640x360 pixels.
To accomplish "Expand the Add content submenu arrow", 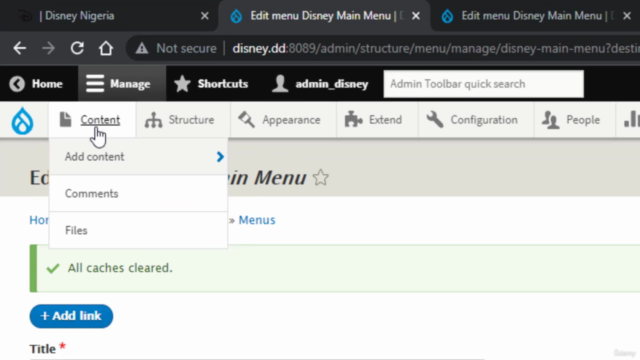I will [x=220, y=157].
